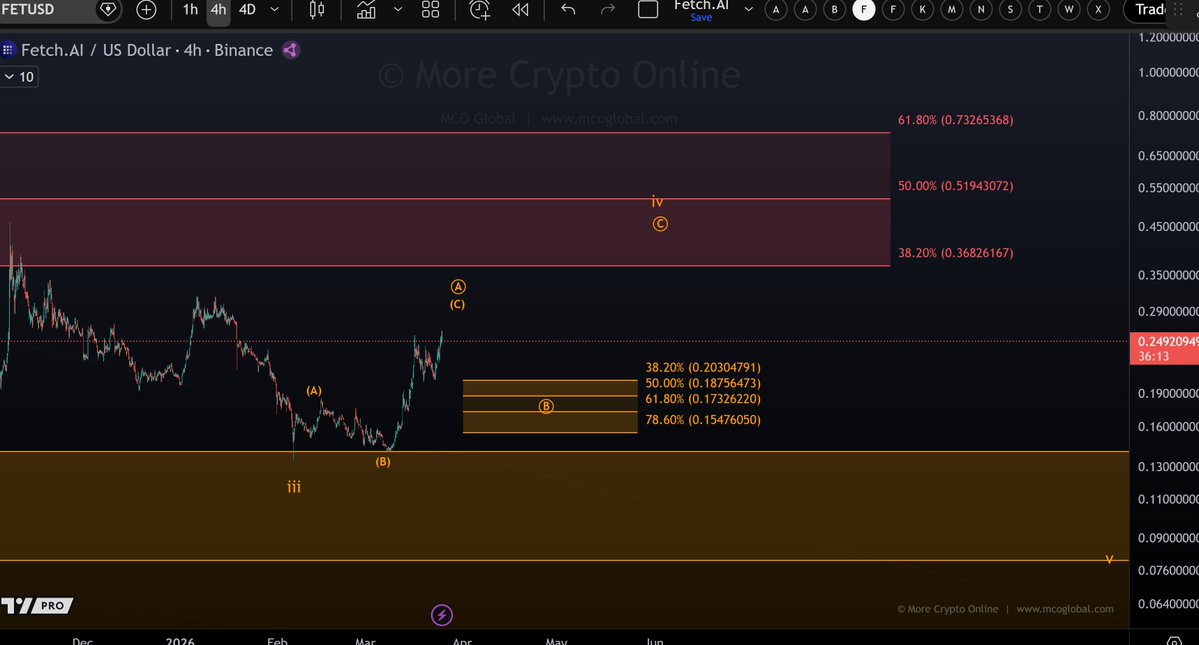Create a new alert with the clock icon
Image resolution: width=1199 pixels, height=645 pixels.
478,10
